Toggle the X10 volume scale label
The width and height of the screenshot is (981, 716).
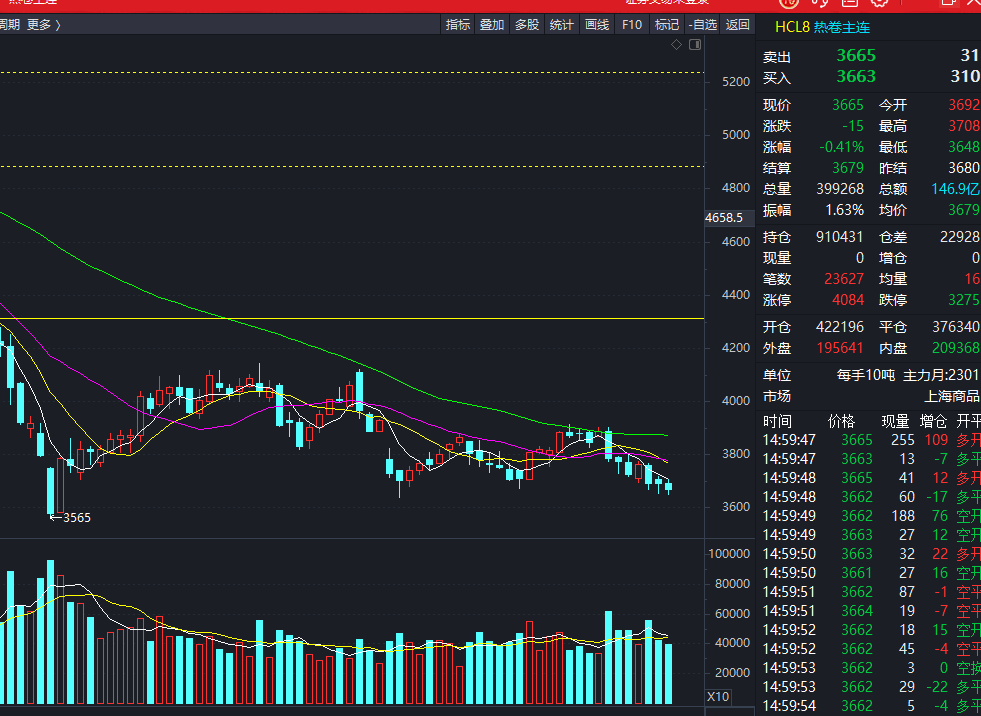(718, 696)
